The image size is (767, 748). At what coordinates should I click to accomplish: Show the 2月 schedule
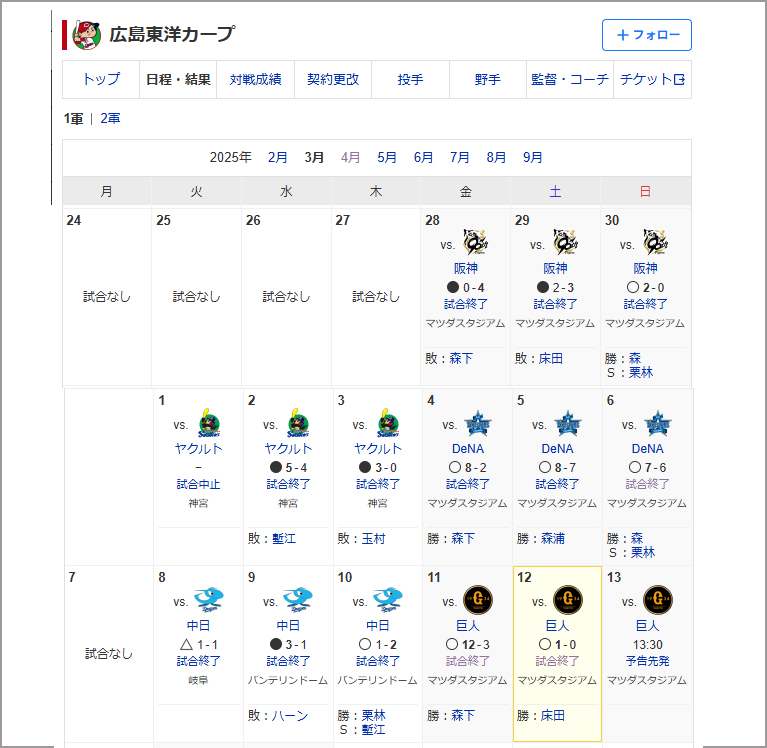click(277, 157)
